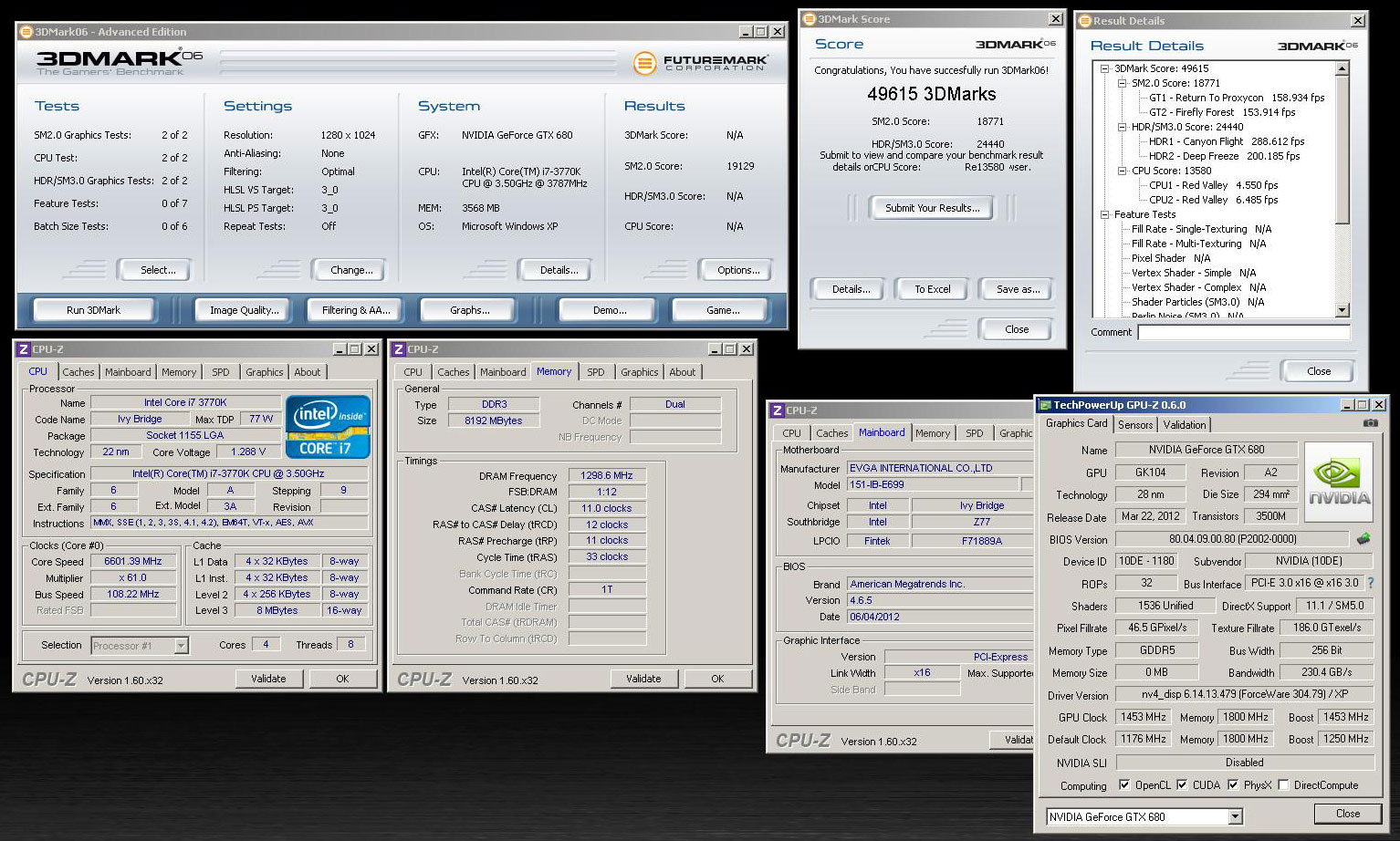Uncheck the OpenCL checkbox
Screen dimensions: 1400x841
click(x=1124, y=784)
